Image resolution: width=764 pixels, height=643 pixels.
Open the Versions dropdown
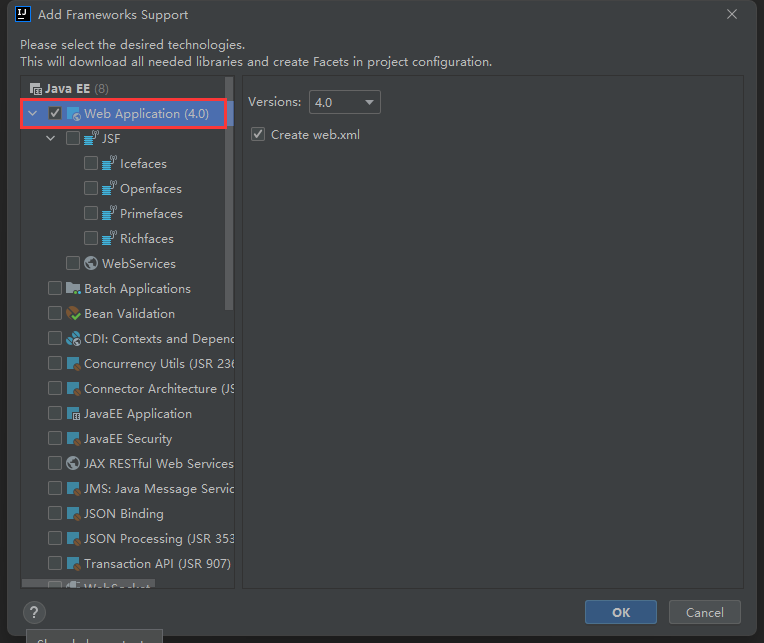tap(345, 102)
